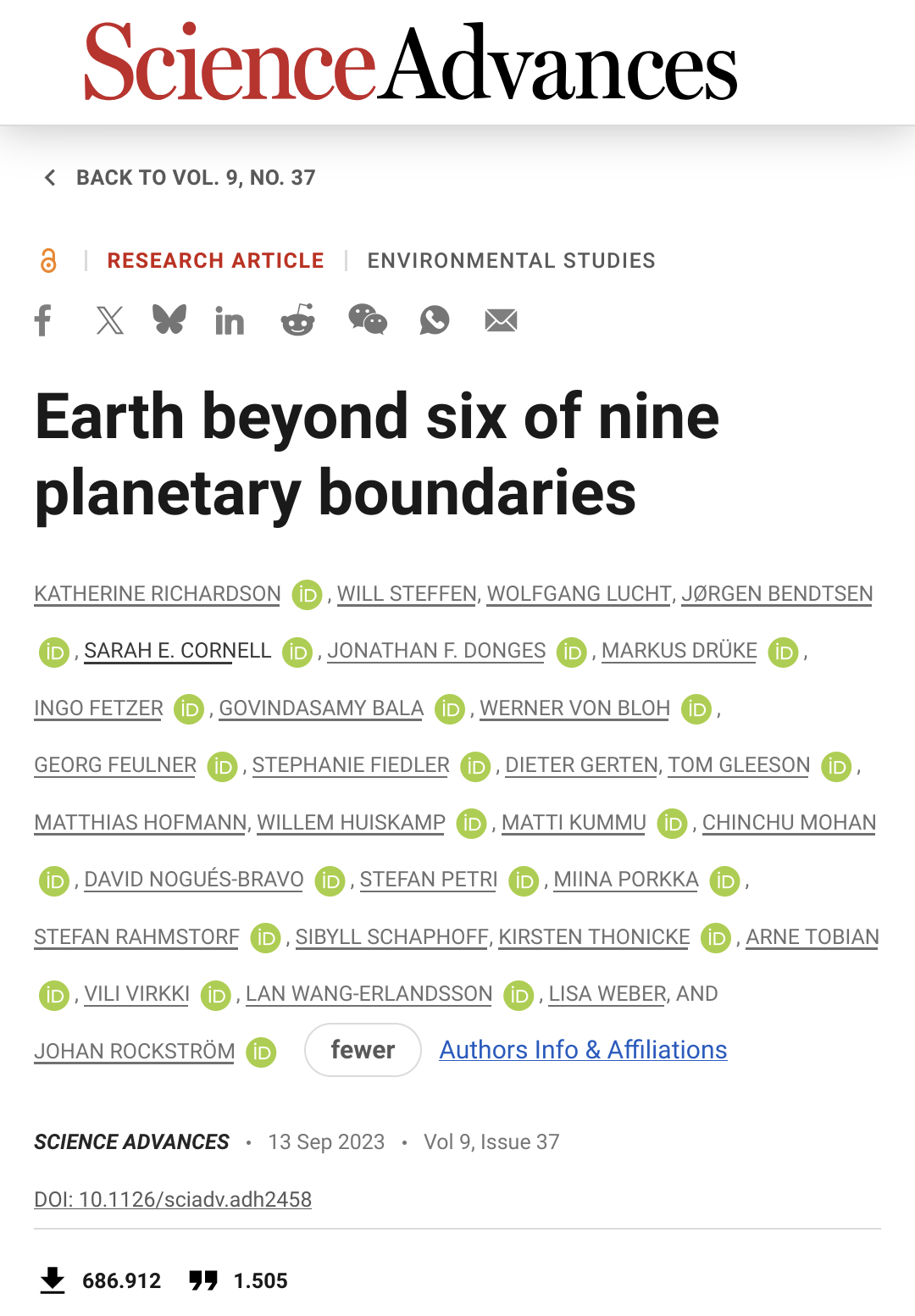Open the Research Article category
The image size is (915, 1316).
[x=215, y=260]
